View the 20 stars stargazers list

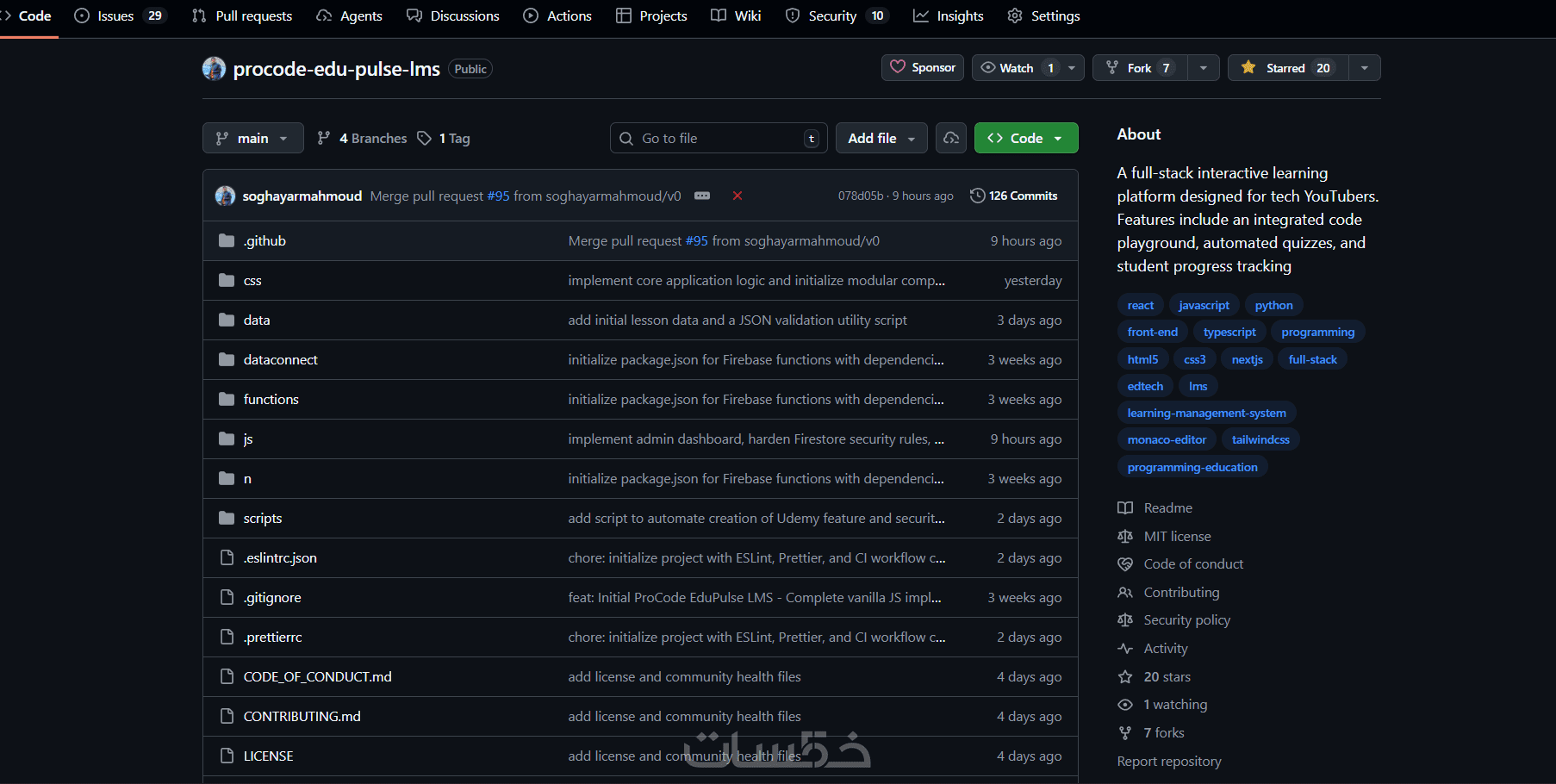point(1155,677)
